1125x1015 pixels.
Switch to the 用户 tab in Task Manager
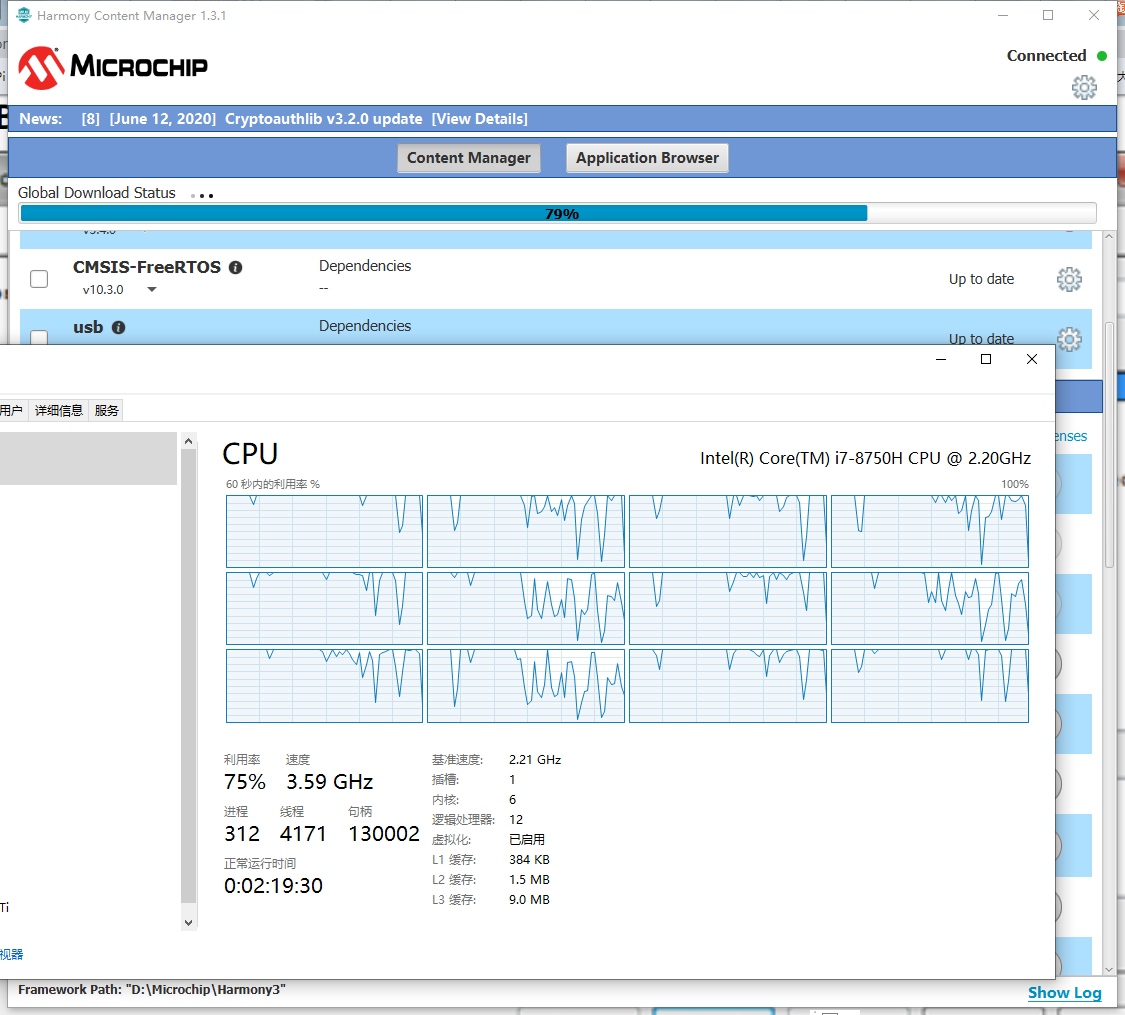[x=11, y=410]
